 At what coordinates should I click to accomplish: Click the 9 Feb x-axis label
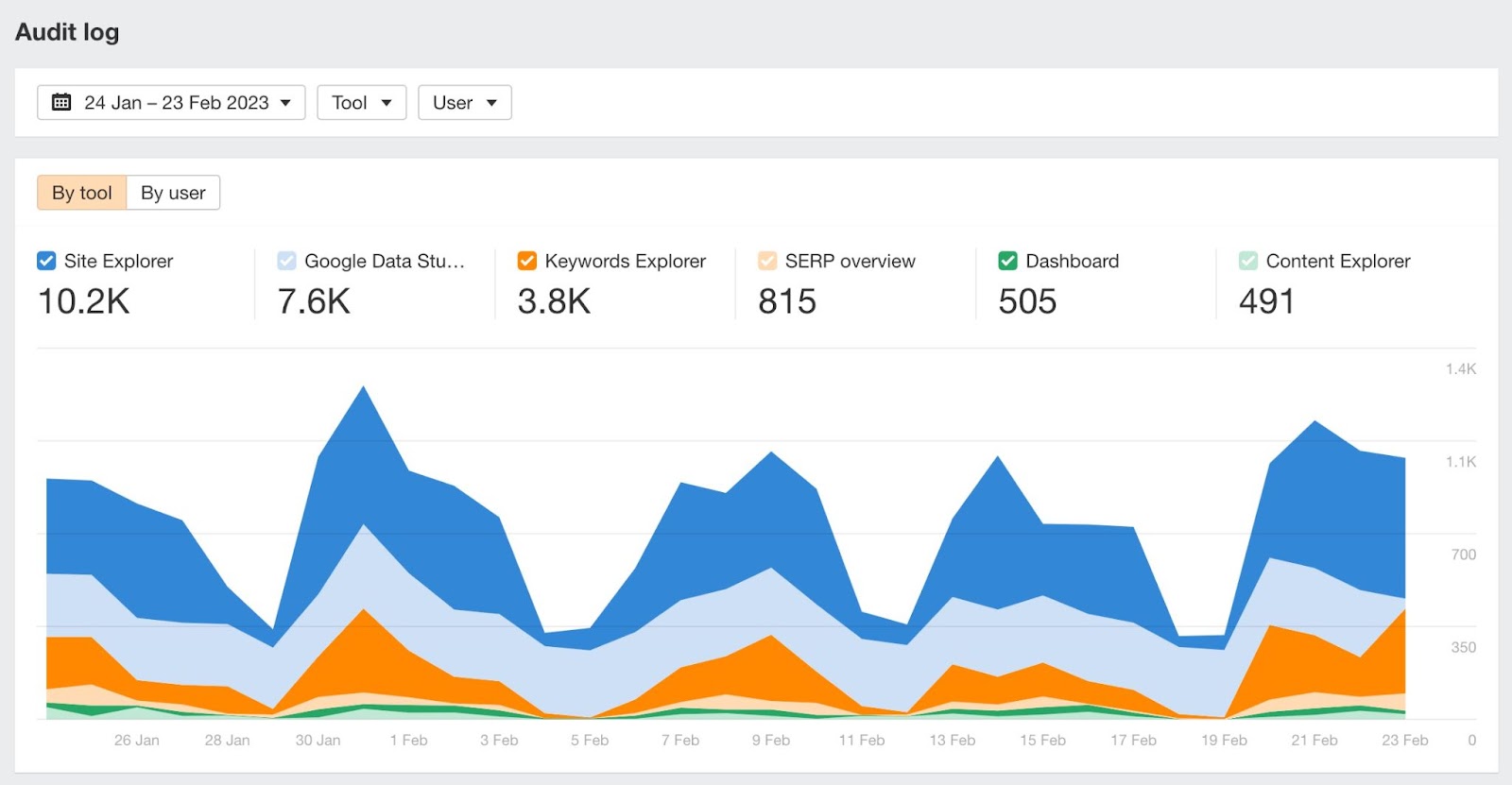click(771, 740)
